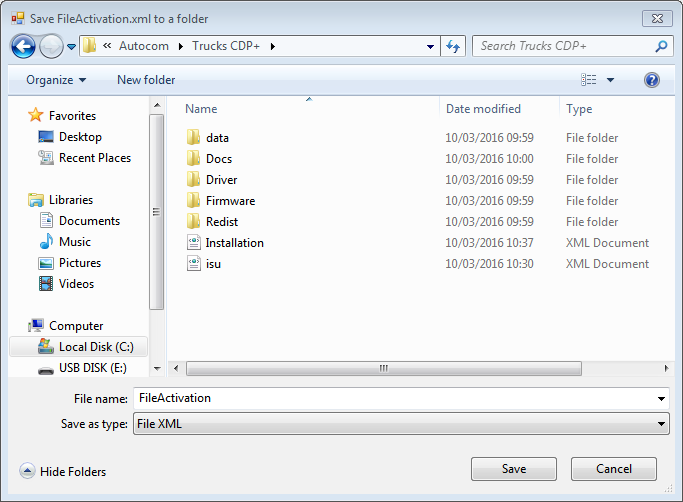
Task: Open the address bar history dropdown
Action: pyautogui.click(x=430, y=46)
